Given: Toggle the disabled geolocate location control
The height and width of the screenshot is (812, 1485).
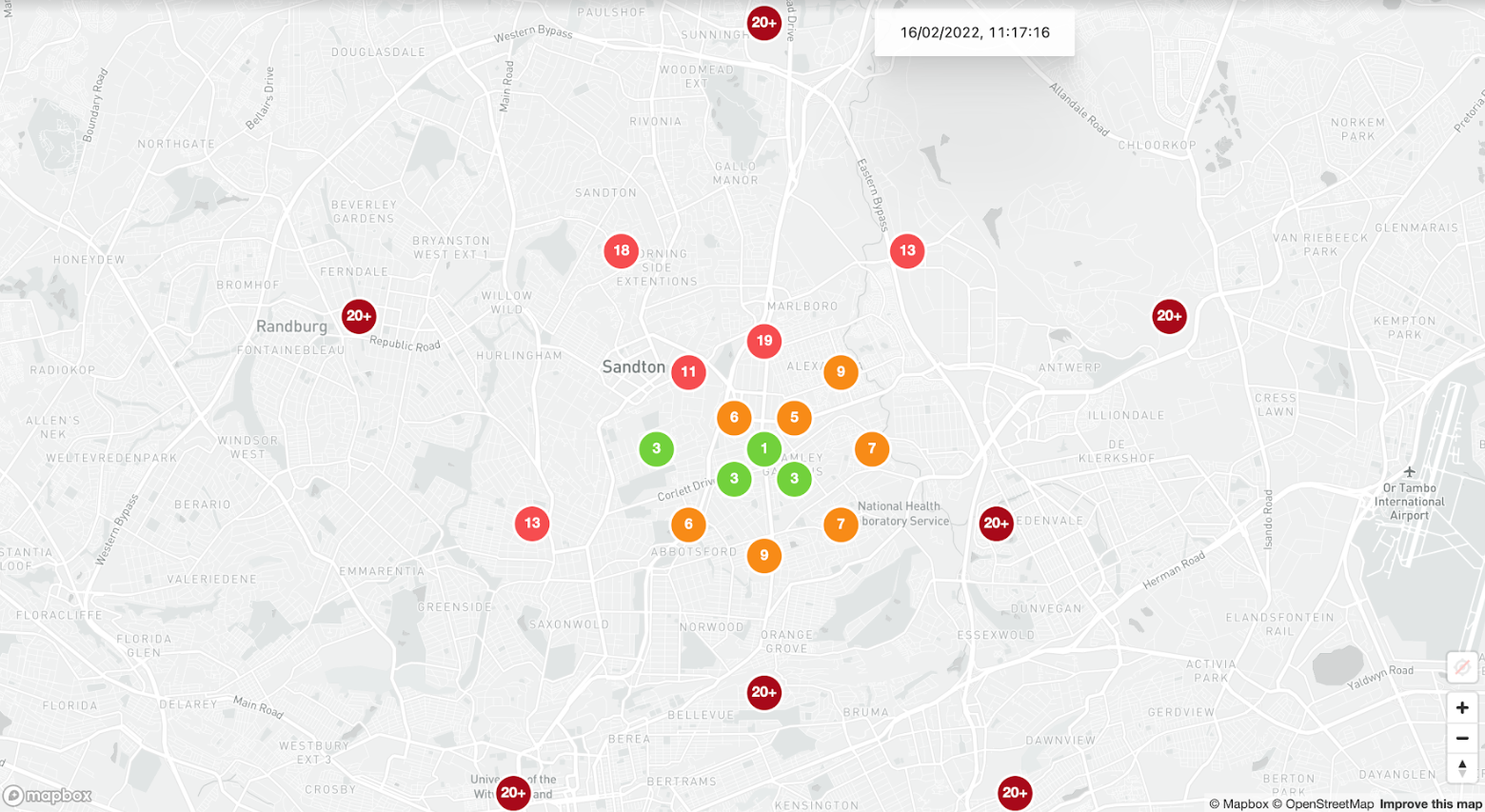Looking at the screenshot, I should coord(1461,667).
